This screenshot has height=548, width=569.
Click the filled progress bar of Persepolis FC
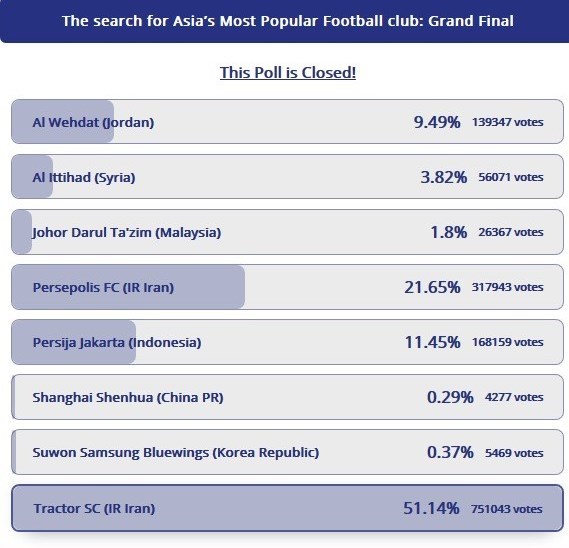[x=128, y=287]
